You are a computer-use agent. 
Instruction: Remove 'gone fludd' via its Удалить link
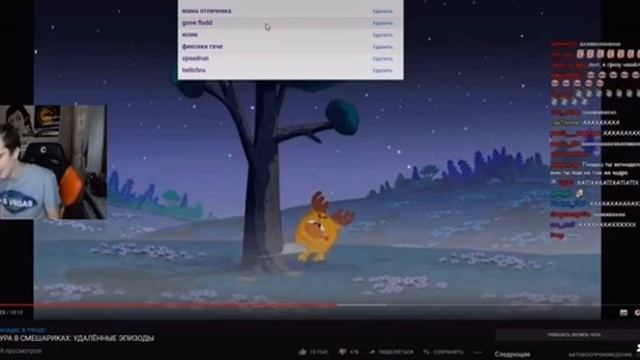(x=382, y=23)
